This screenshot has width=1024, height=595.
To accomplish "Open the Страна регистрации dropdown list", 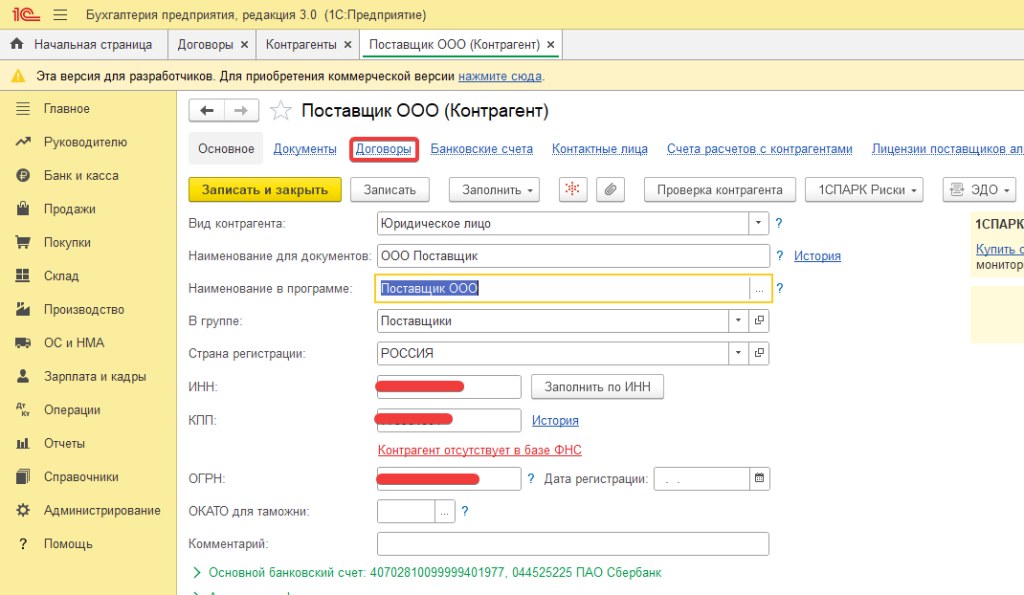I will tap(739, 354).
